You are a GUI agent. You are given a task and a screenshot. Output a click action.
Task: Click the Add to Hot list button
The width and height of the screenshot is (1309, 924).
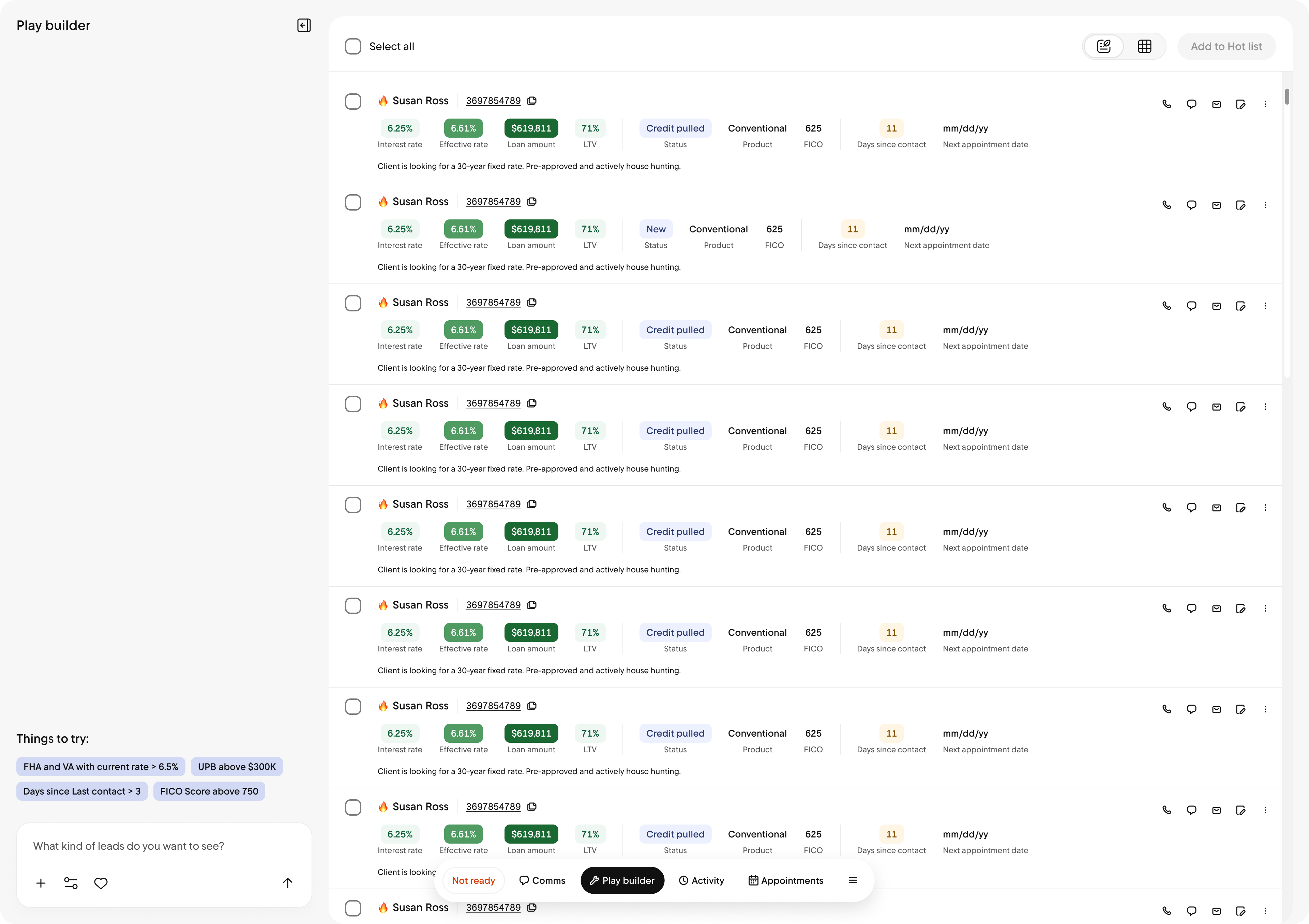click(x=1226, y=46)
